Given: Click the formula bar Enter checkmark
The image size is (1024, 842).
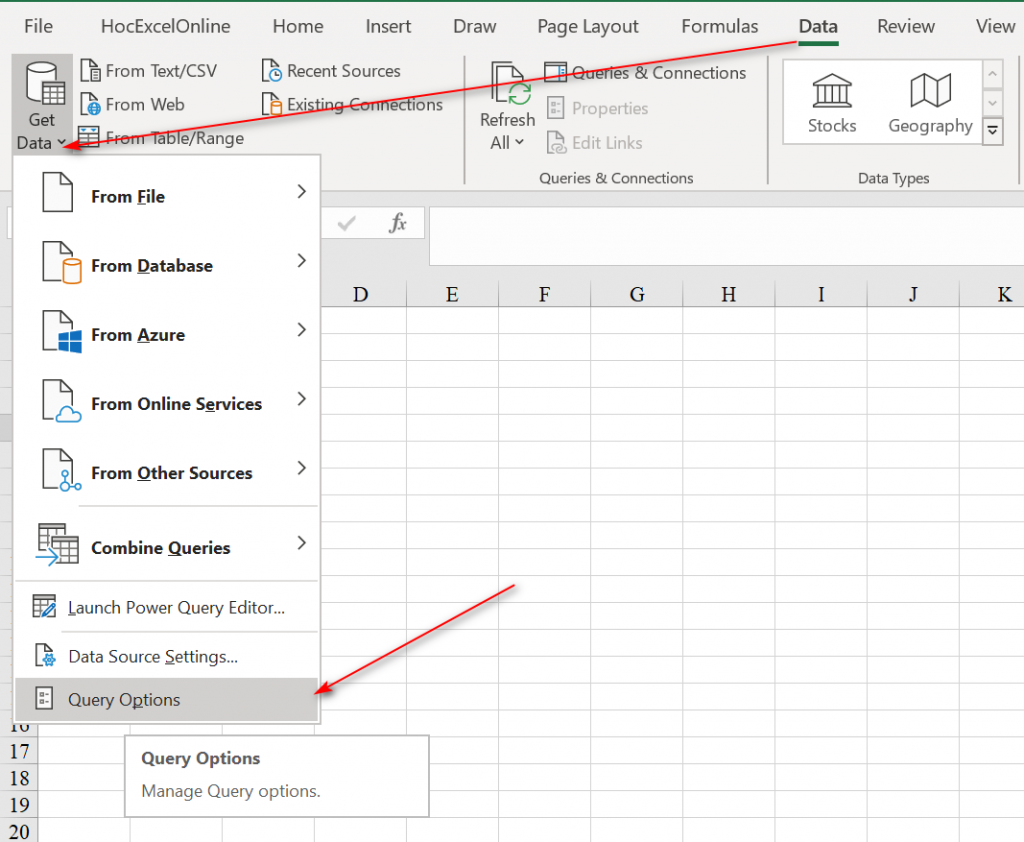Looking at the screenshot, I should click(346, 224).
